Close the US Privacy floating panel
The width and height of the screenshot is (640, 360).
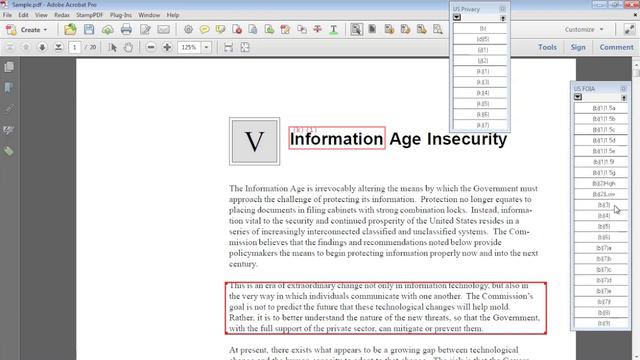pos(502,9)
